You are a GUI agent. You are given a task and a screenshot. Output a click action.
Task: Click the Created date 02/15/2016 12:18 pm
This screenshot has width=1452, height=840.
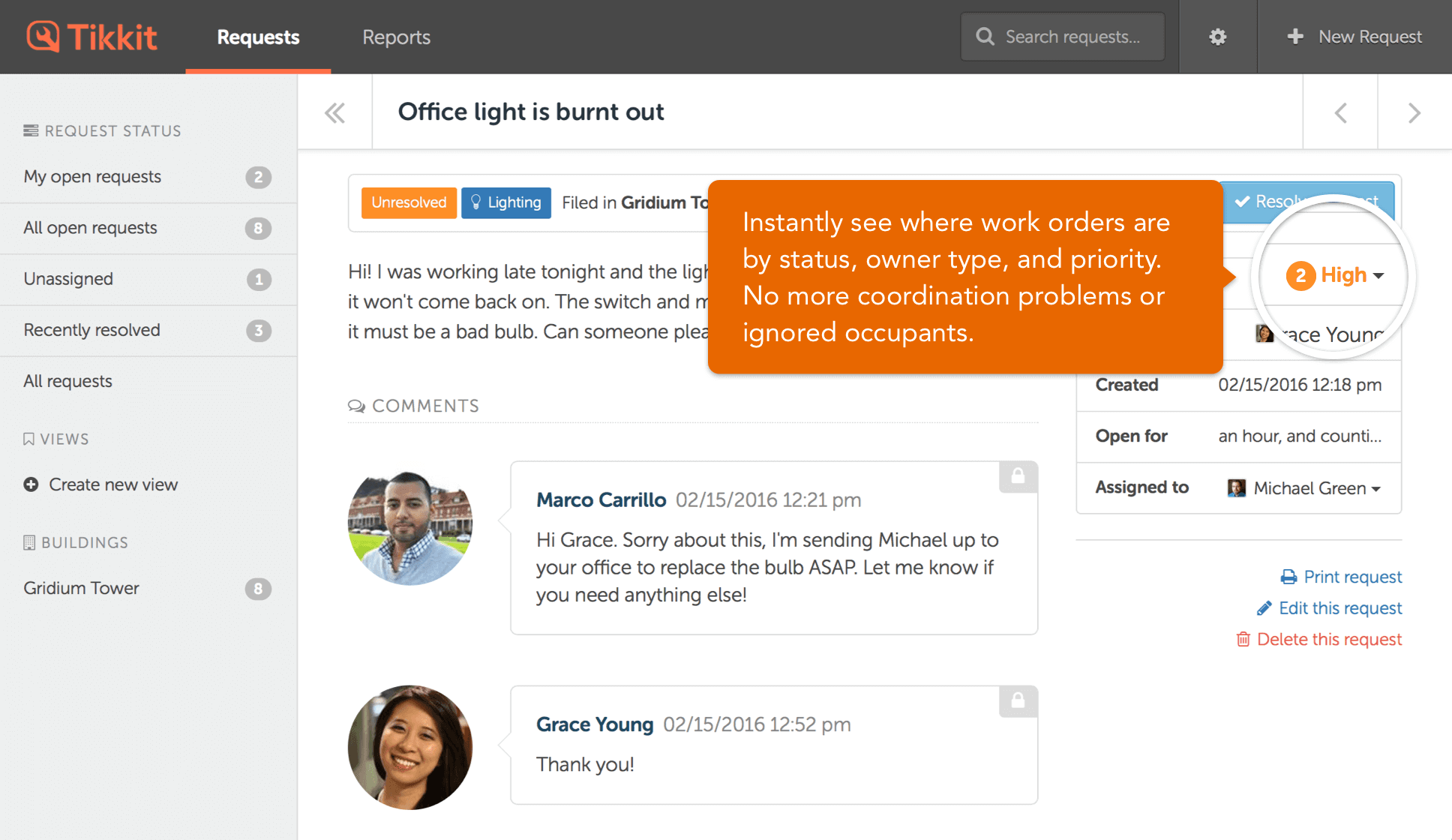1300,385
